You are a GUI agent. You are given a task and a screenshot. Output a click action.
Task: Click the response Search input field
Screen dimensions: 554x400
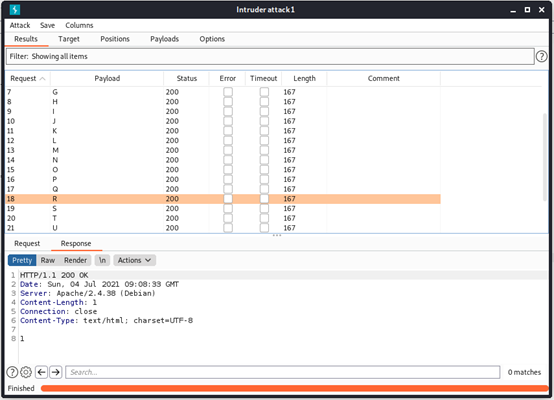283,372
